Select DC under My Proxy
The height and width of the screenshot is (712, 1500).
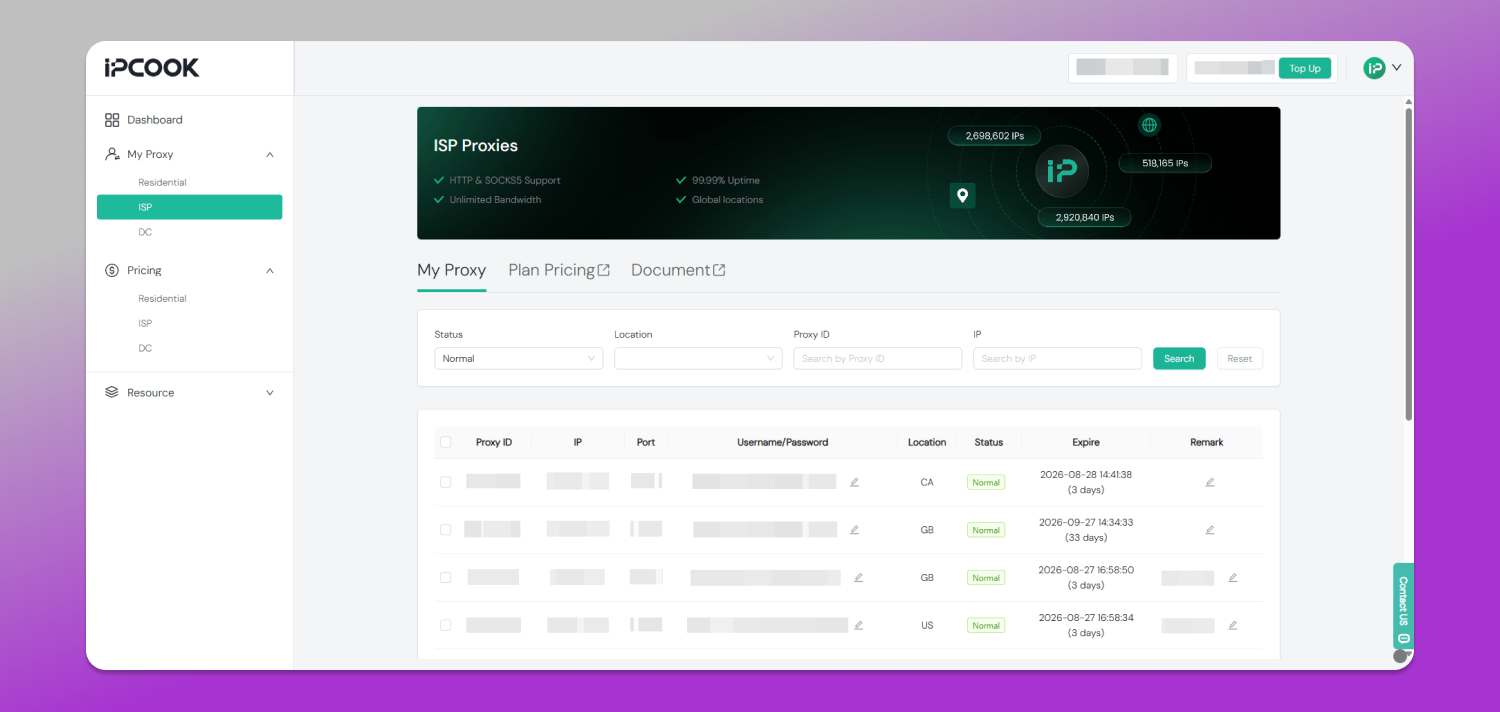145,232
